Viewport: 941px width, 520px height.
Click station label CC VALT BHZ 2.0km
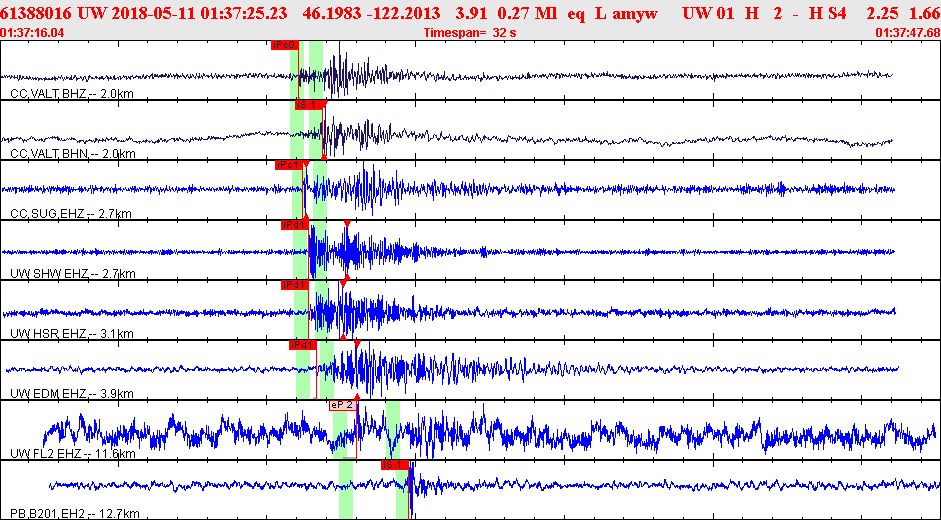pos(72,94)
